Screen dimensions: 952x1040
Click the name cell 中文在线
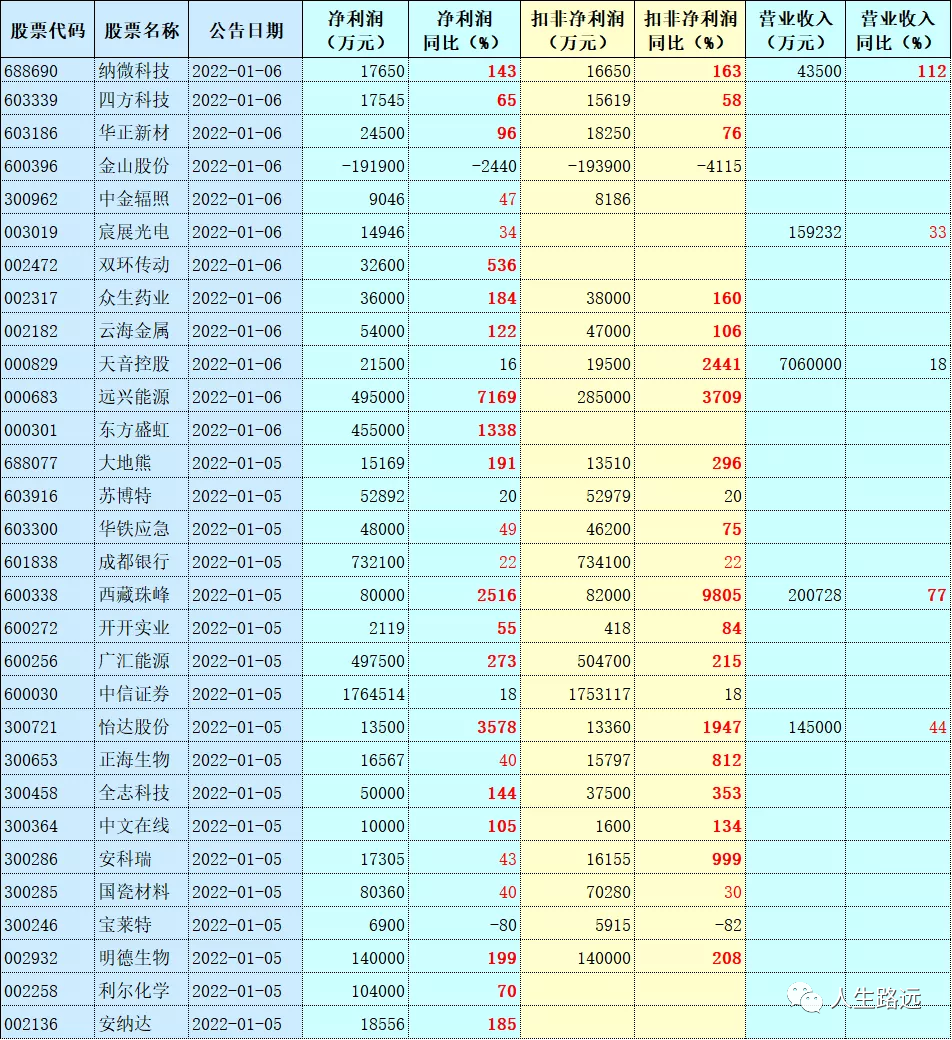tap(141, 826)
